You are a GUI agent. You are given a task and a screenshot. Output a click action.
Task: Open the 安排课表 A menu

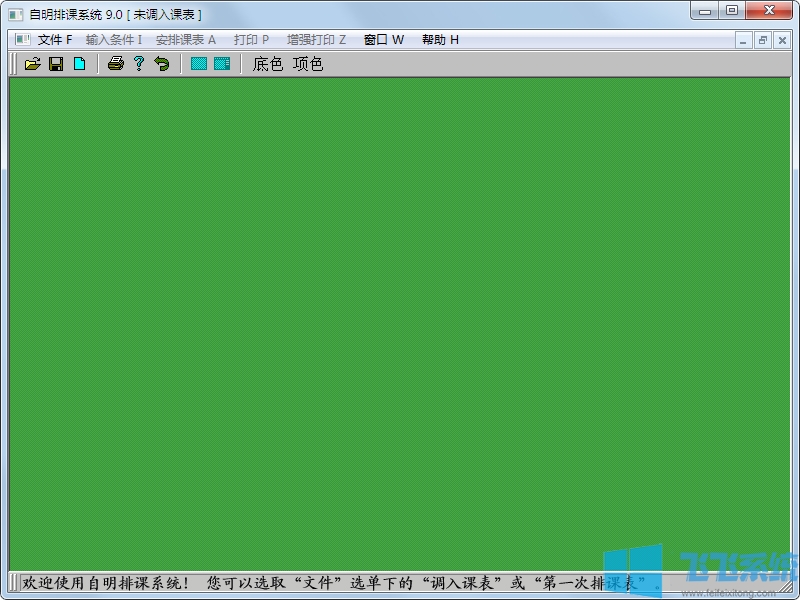pos(183,39)
